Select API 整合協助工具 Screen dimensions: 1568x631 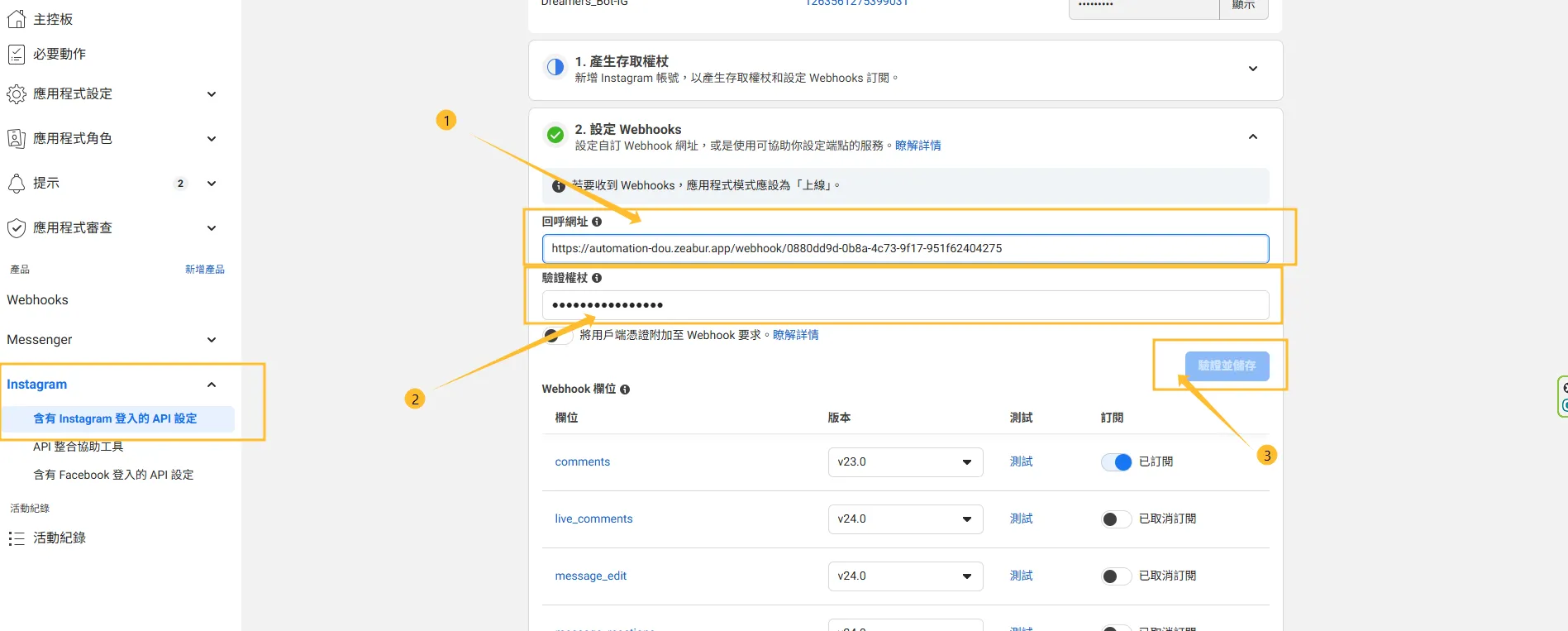click(79, 447)
